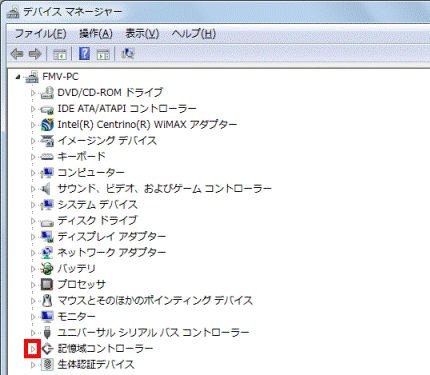Expand the IDE ATA/ATAPI コントローラー node
Screen dimensions: 430x375
click(x=33, y=109)
